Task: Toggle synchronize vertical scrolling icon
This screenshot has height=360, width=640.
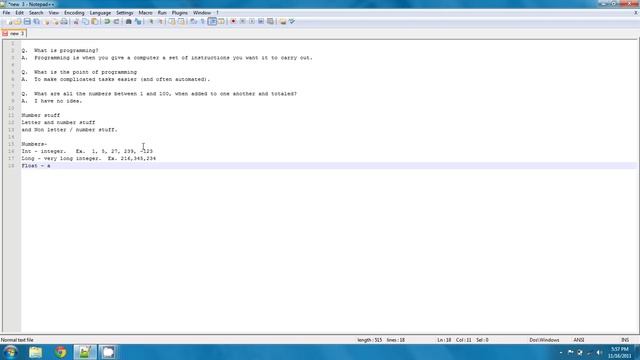Action: click(172, 21)
